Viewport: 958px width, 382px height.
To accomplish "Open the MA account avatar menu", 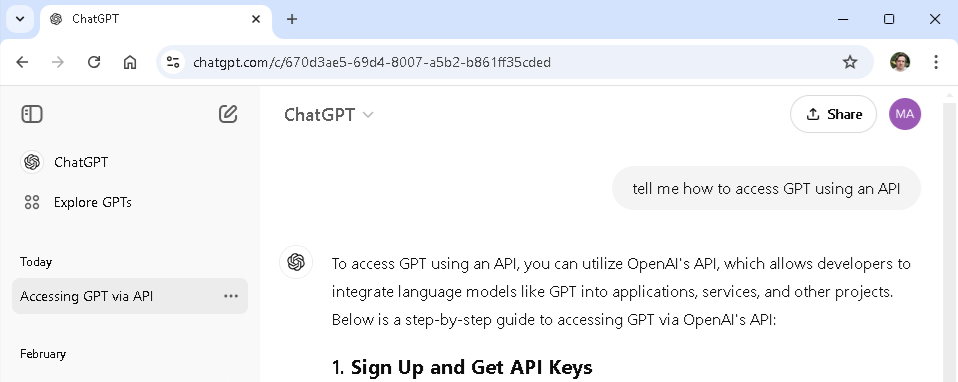I will point(905,114).
